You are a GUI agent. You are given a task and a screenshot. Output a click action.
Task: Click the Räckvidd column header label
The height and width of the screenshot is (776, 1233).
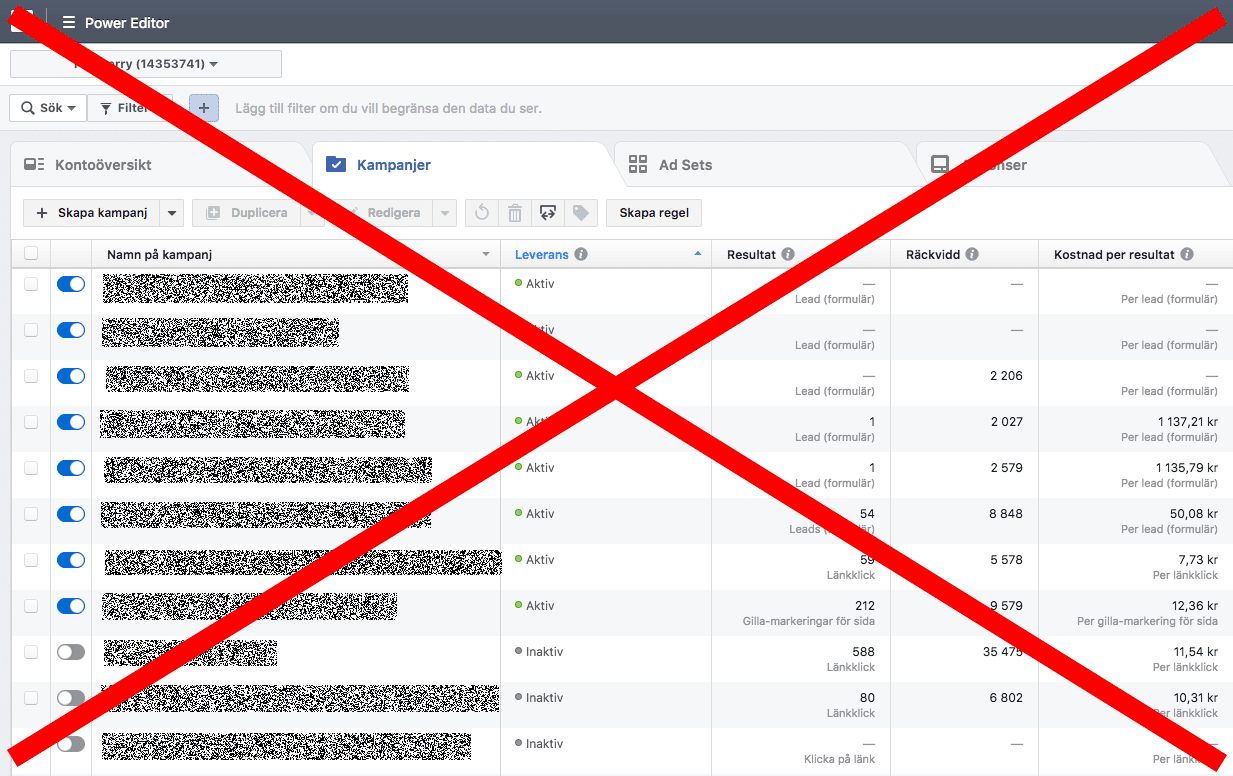933,255
